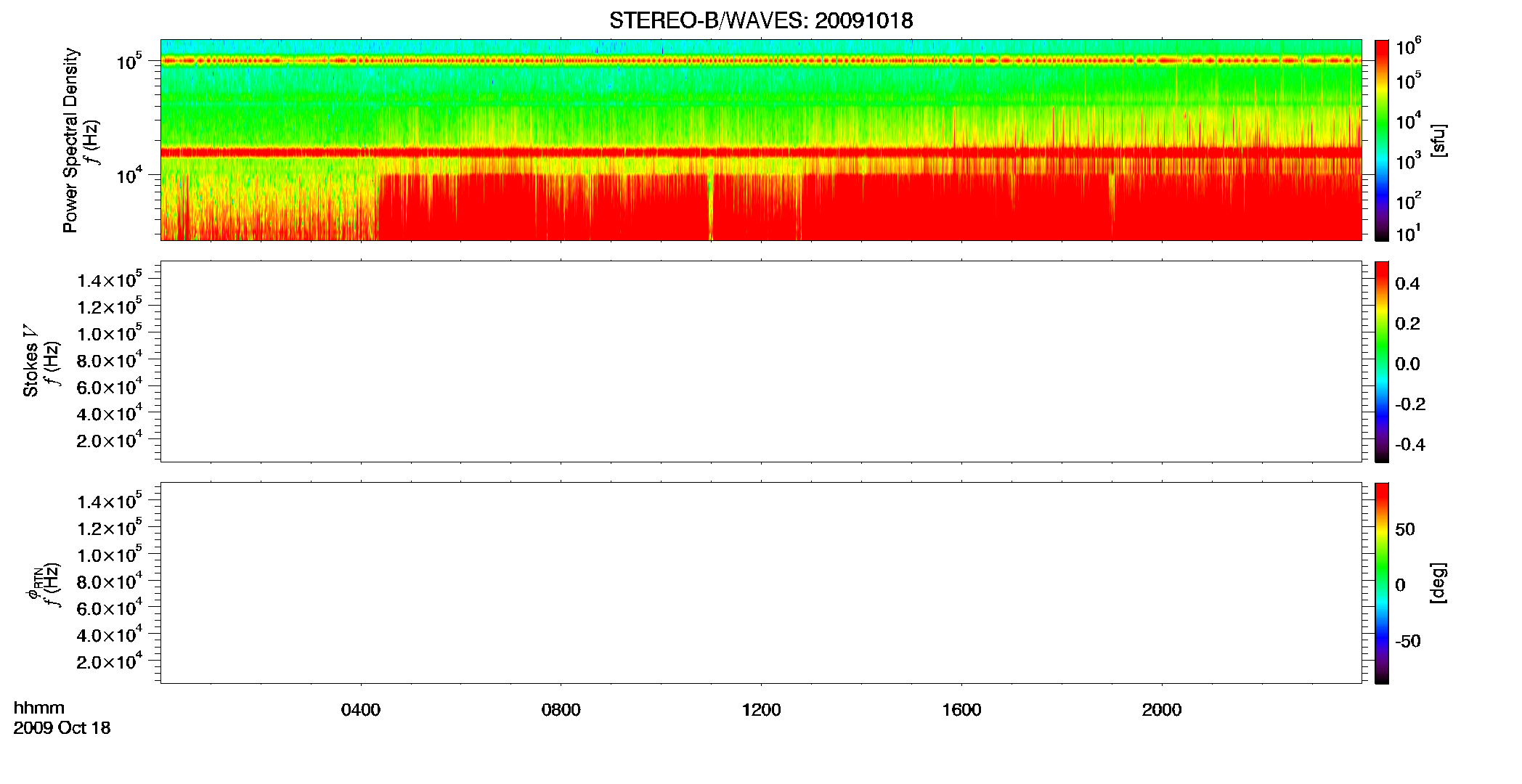1522x784 pixels.
Task: Click the empty phi RTN plot panel
Action: tap(761, 583)
